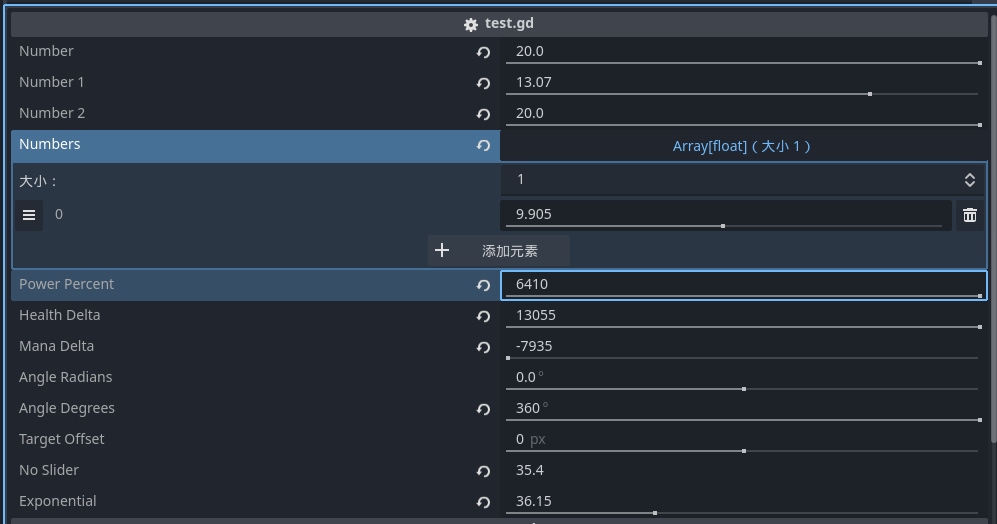Delete array element 0 with trash icon
The width and height of the screenshot is (997, 524).
click(969, 215)
